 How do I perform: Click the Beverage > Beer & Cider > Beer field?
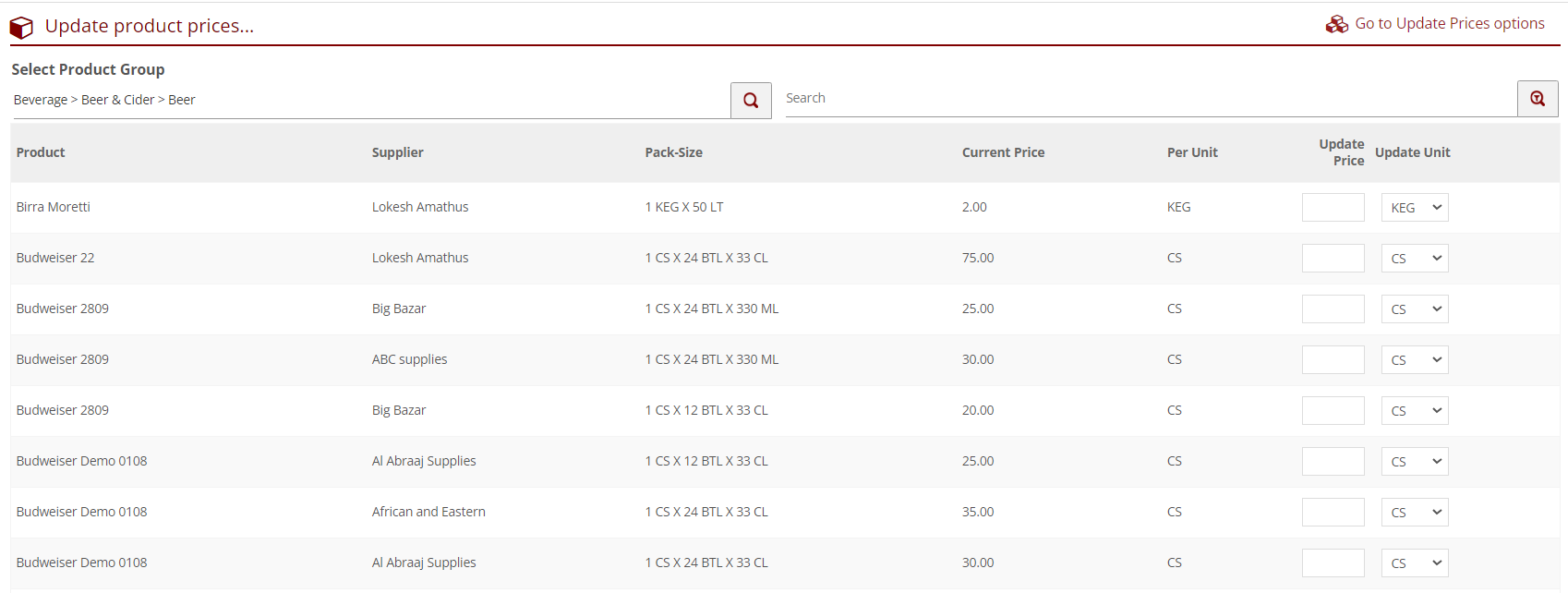click(369, 100)
